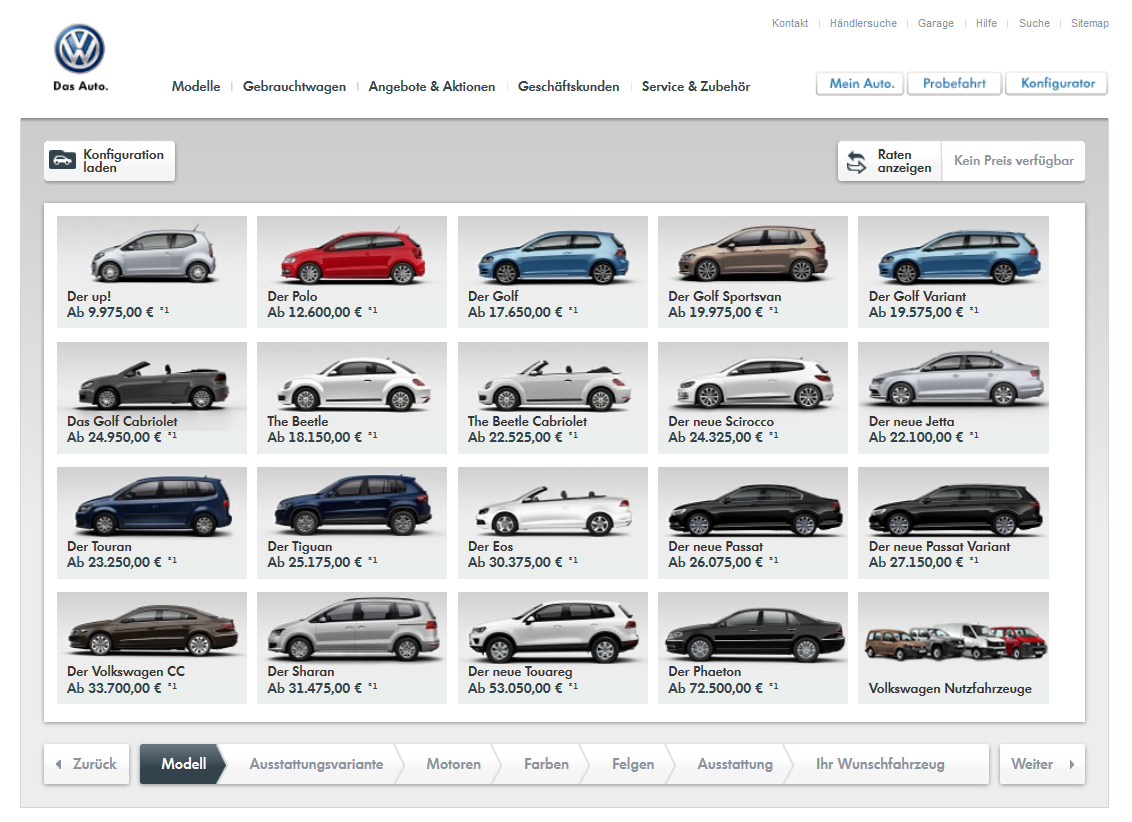Open the Garage link
The height and width of the screenshot is (822, 1132).
936,23
